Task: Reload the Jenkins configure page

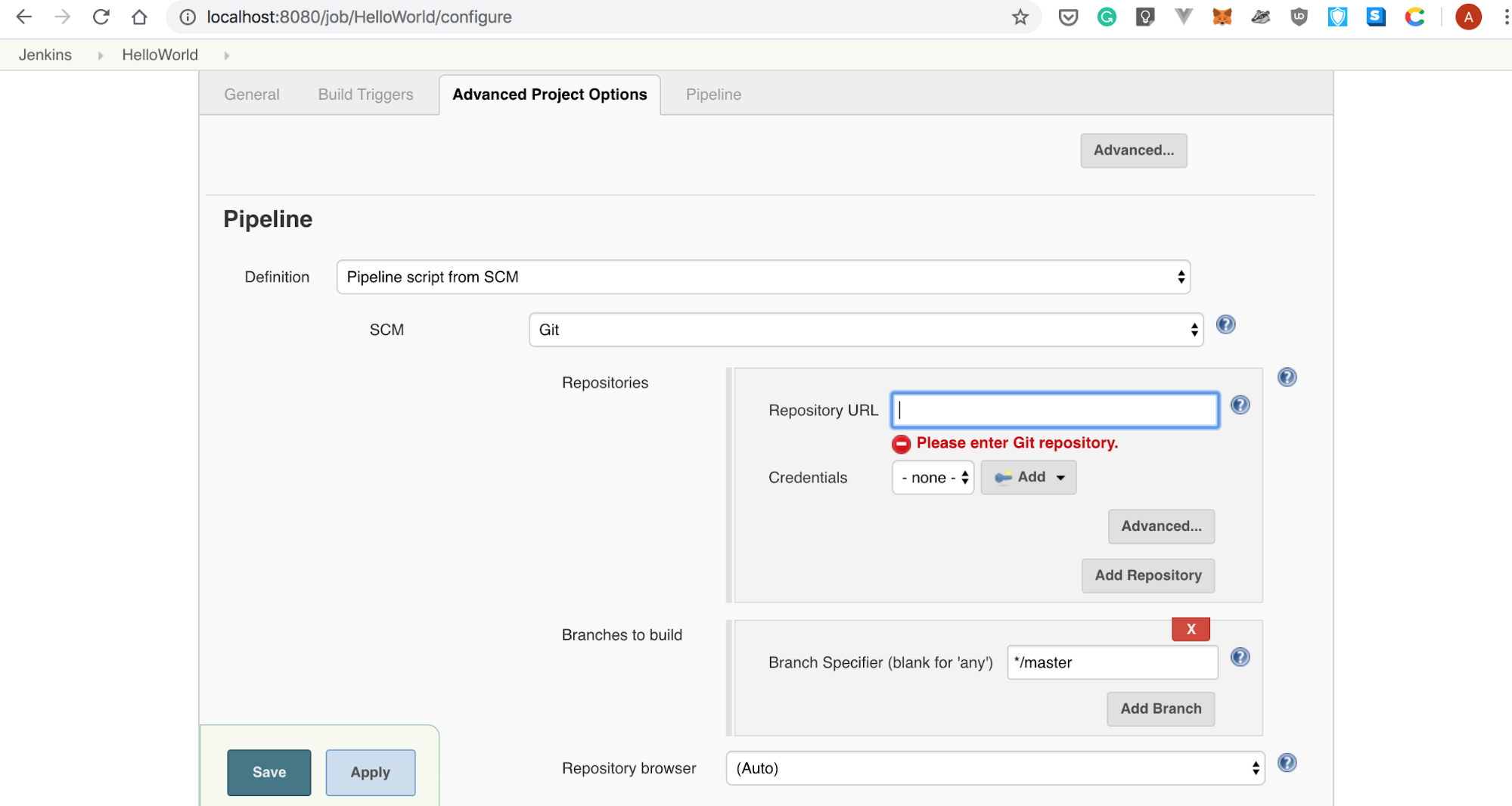Action: [x=101, y=17]
